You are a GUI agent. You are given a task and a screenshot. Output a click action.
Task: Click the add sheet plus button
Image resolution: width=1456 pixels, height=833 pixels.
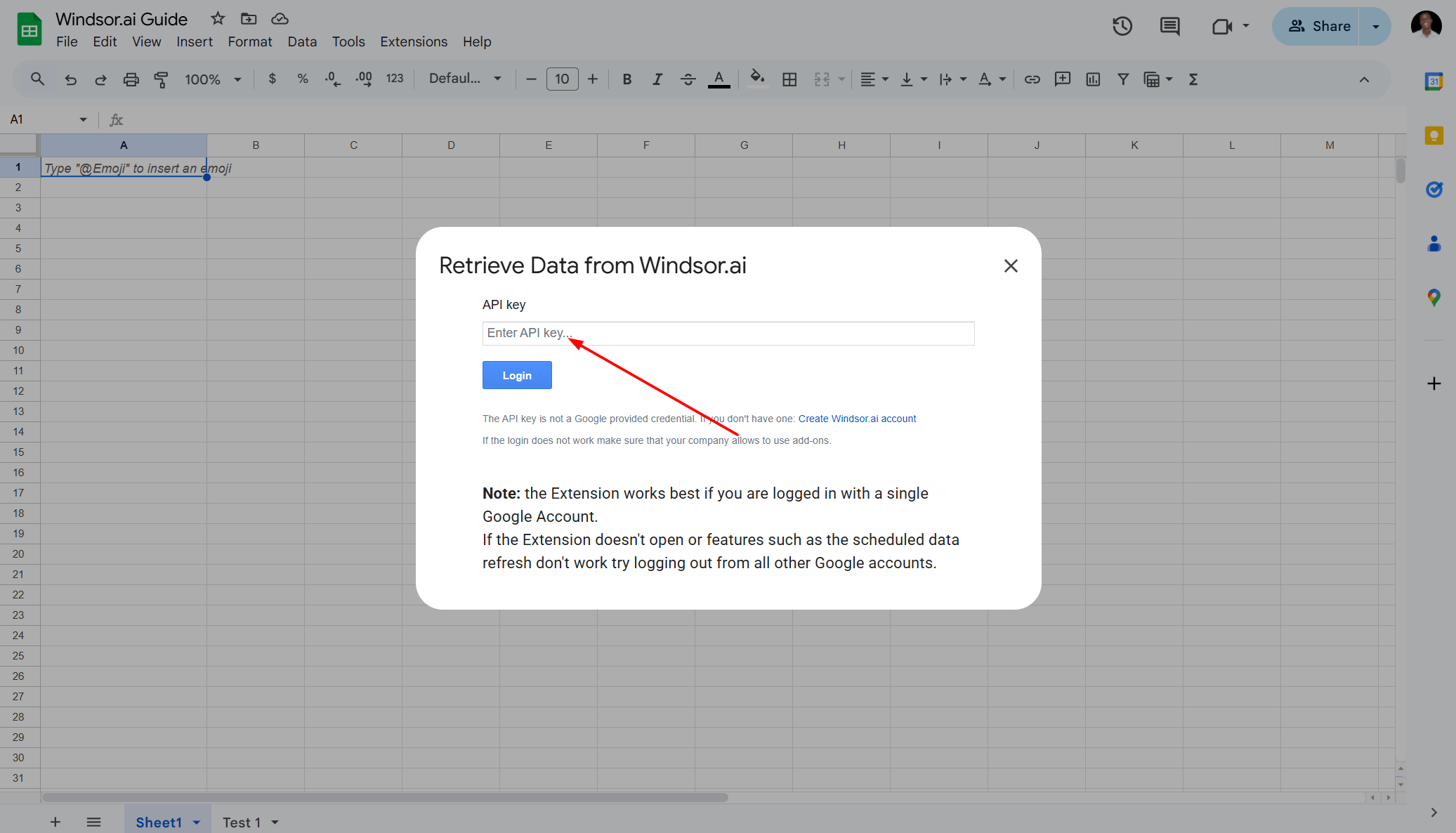pyautogui.click(x=55, y=822)
